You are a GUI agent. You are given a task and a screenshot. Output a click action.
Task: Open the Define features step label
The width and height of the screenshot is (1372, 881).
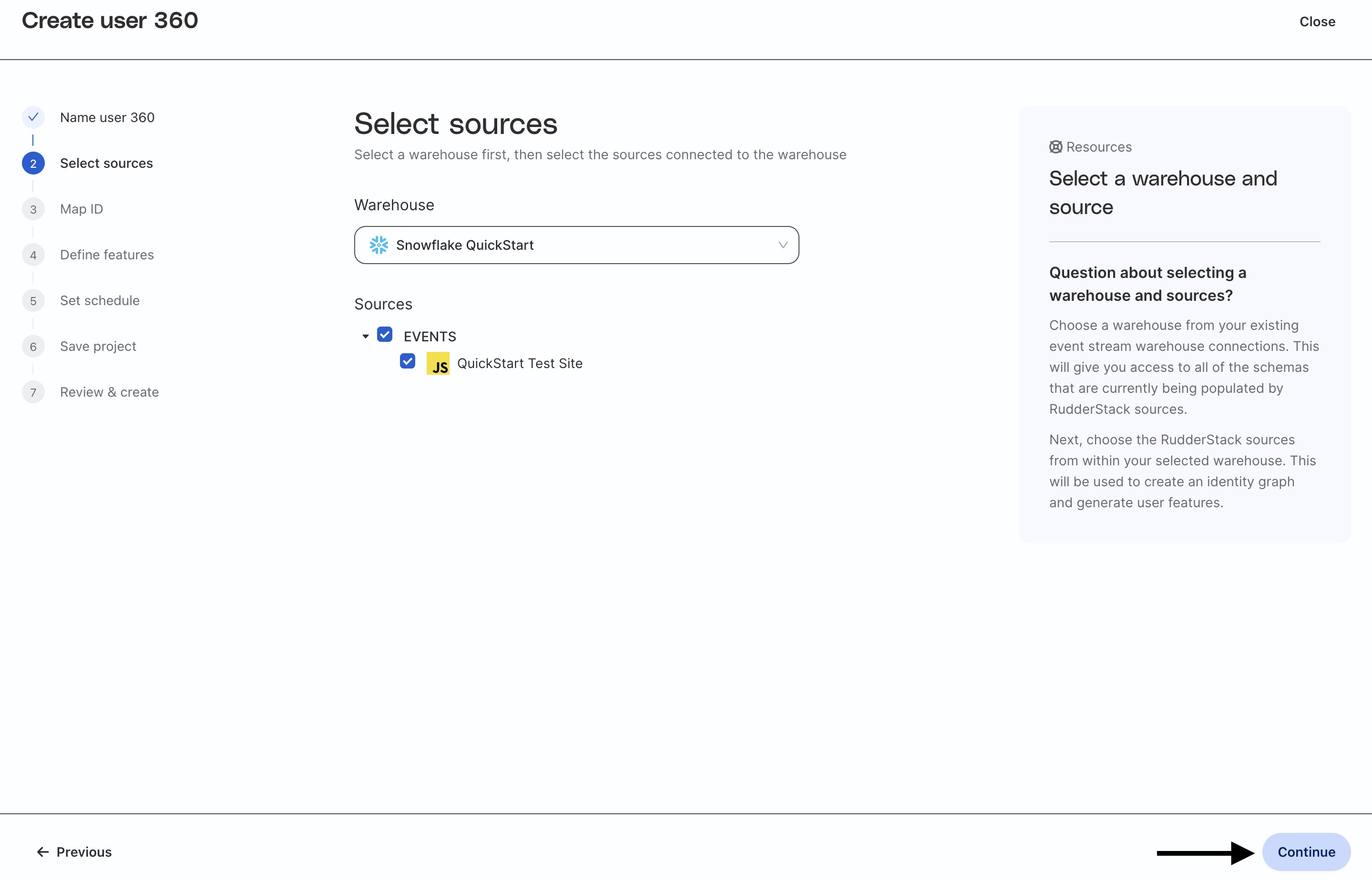[107, 255]
